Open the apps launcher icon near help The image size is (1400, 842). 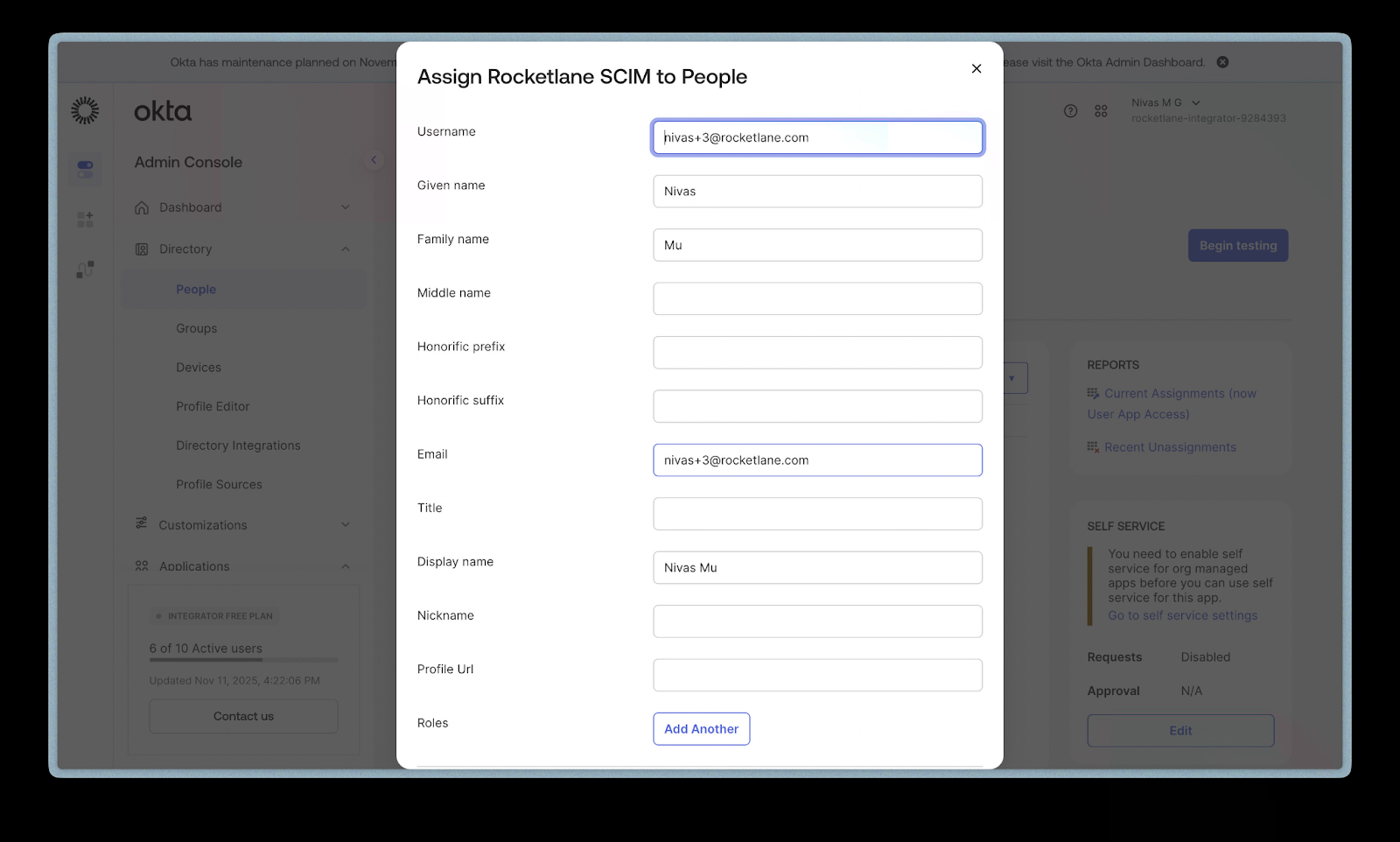pos(1101,111)
